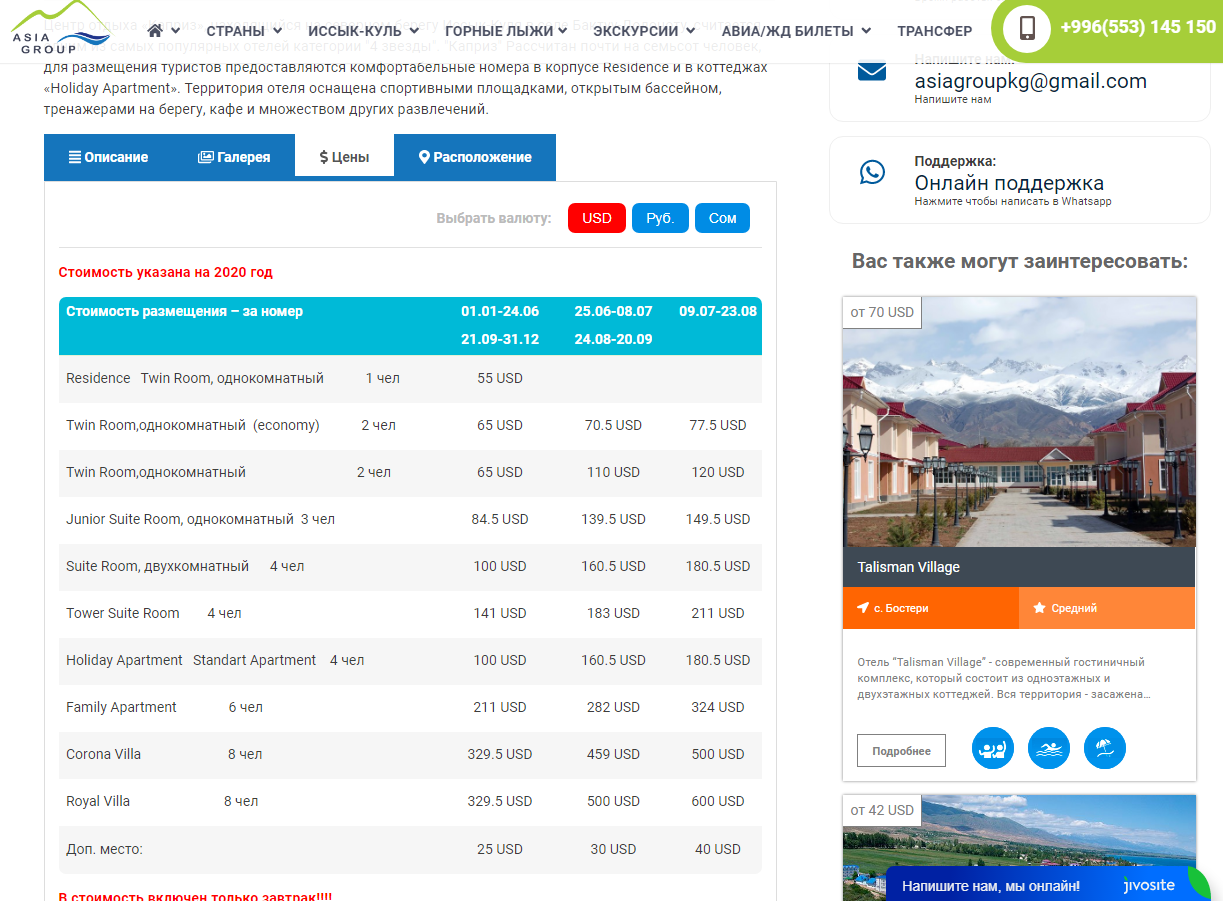Select the Tower Suite Room row name
This screenshot has height=901, width=1223.
[123, 613]
